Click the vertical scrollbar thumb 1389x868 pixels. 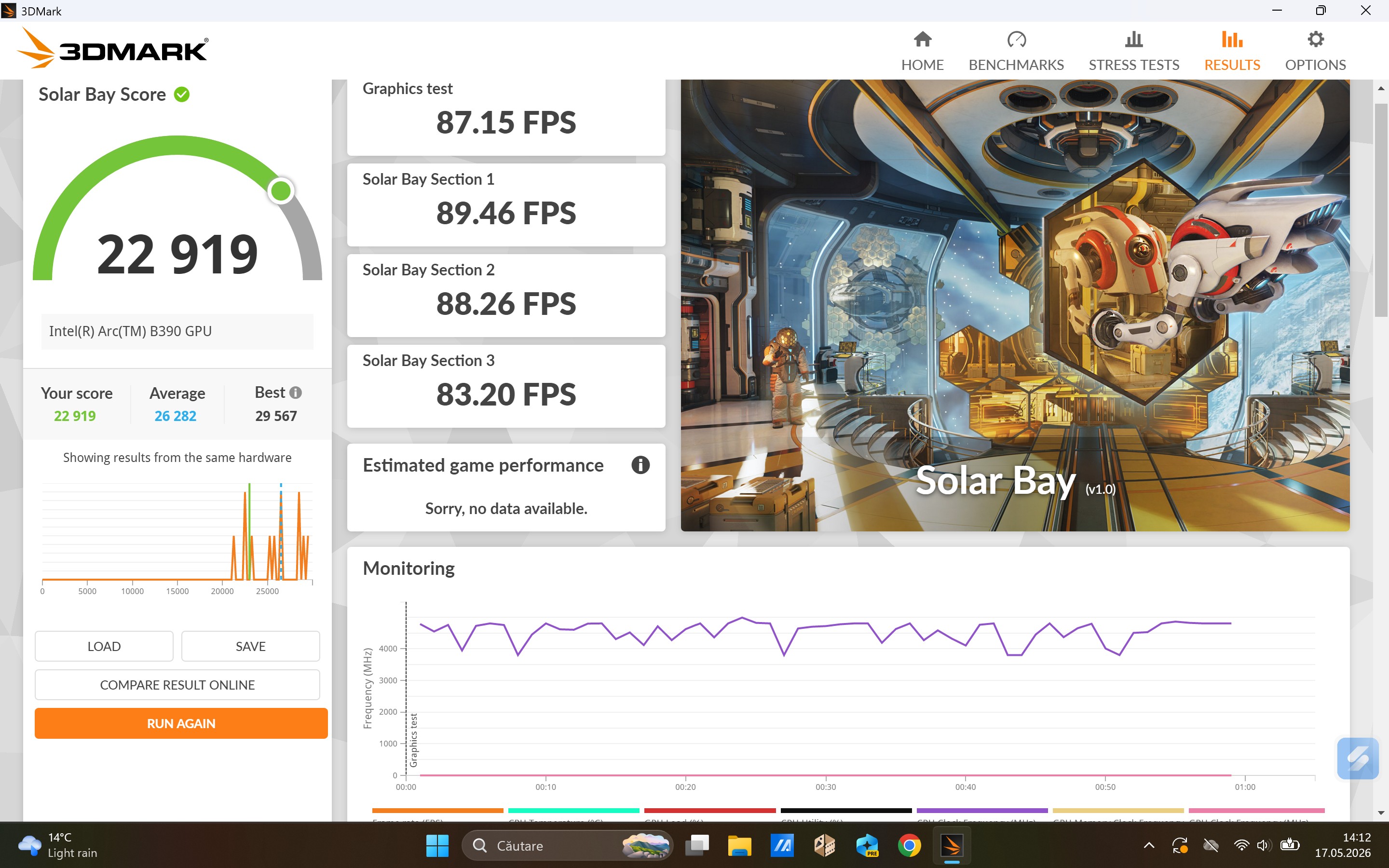click(x=1381, y=210)
